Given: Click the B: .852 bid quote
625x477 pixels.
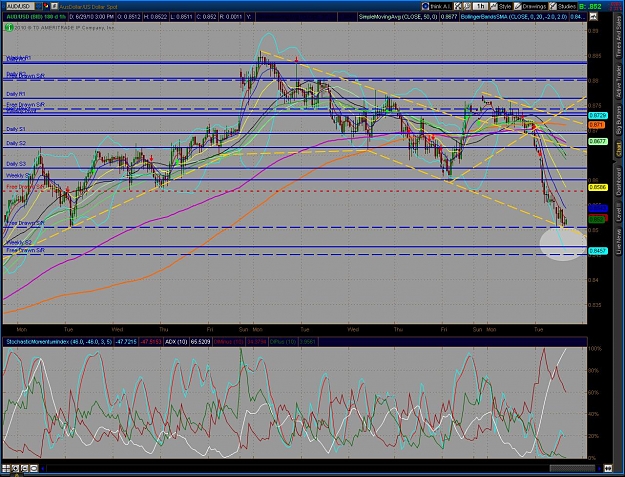Looking at the screenshot, I should (x=590, y=6).
